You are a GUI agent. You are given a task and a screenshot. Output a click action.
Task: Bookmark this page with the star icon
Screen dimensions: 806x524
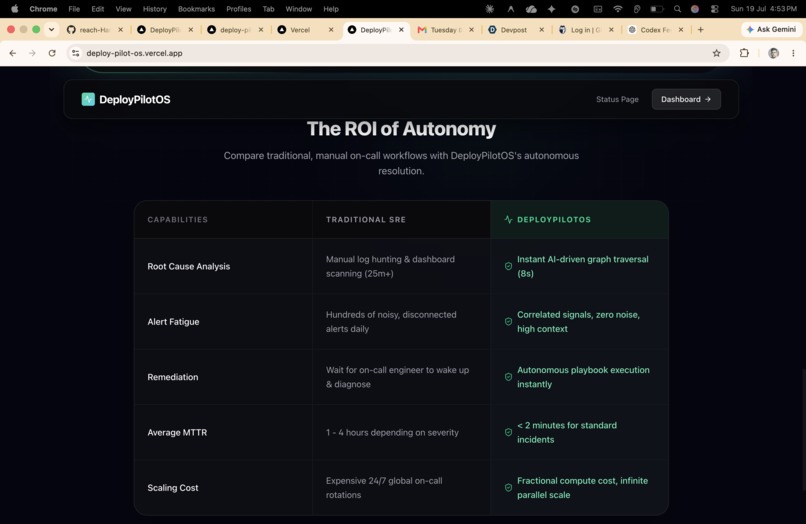pos(716,53)
